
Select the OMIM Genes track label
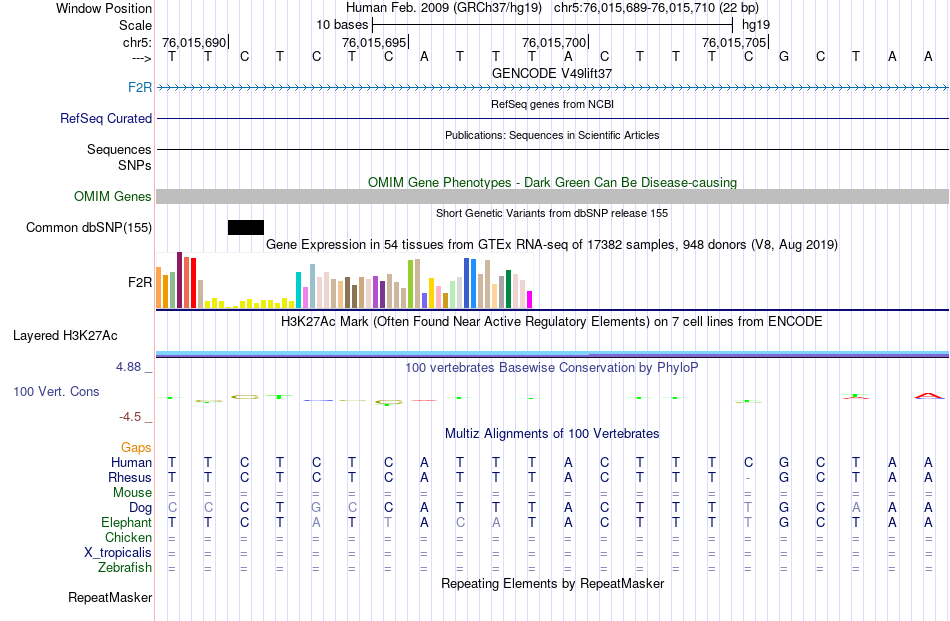point(113,196)
